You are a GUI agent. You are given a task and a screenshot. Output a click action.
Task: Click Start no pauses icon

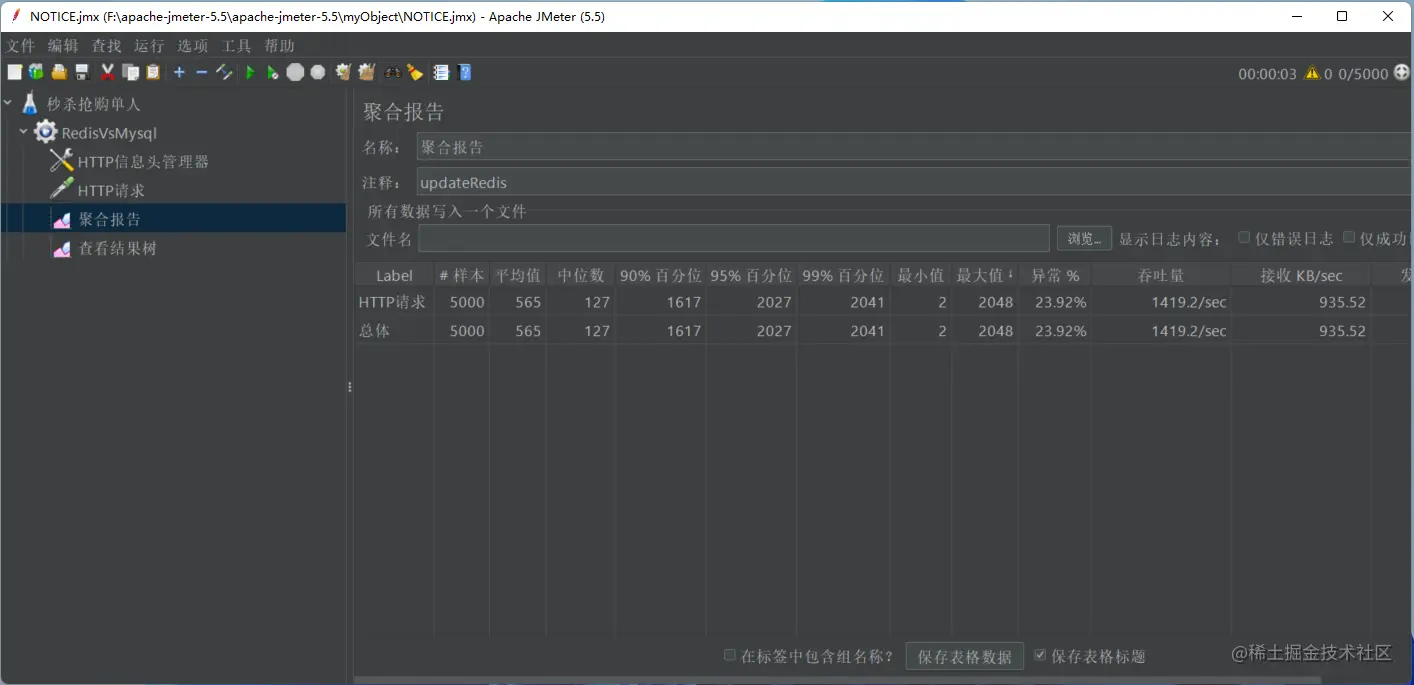(x=272, y=72)
